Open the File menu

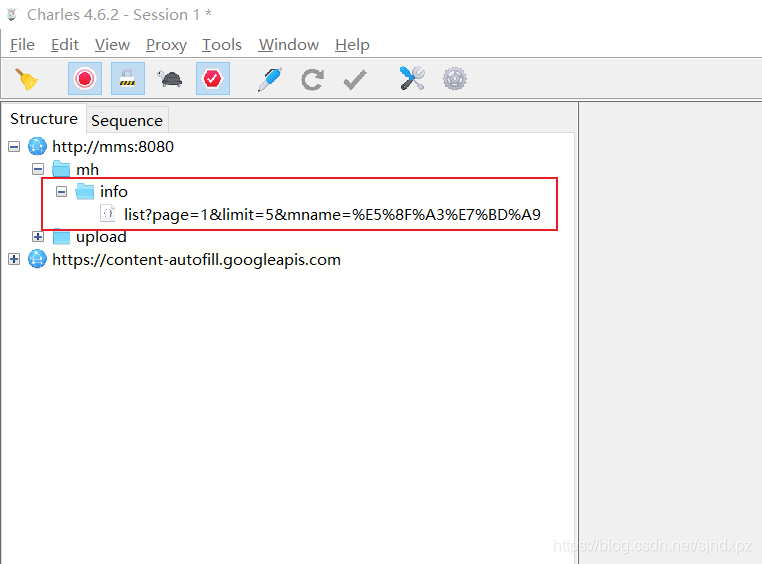tap(22, 45)
